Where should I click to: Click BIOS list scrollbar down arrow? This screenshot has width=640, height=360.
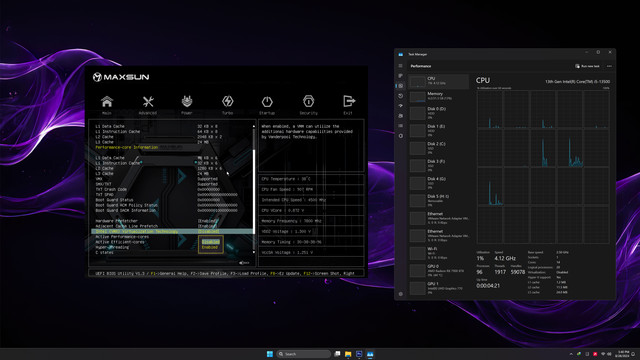[x=254, y=252]
